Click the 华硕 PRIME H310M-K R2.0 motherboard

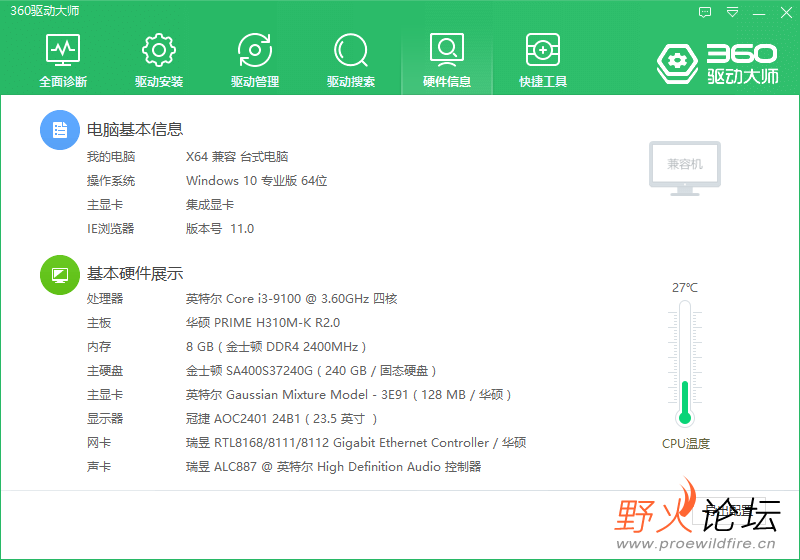coord(263,322)
